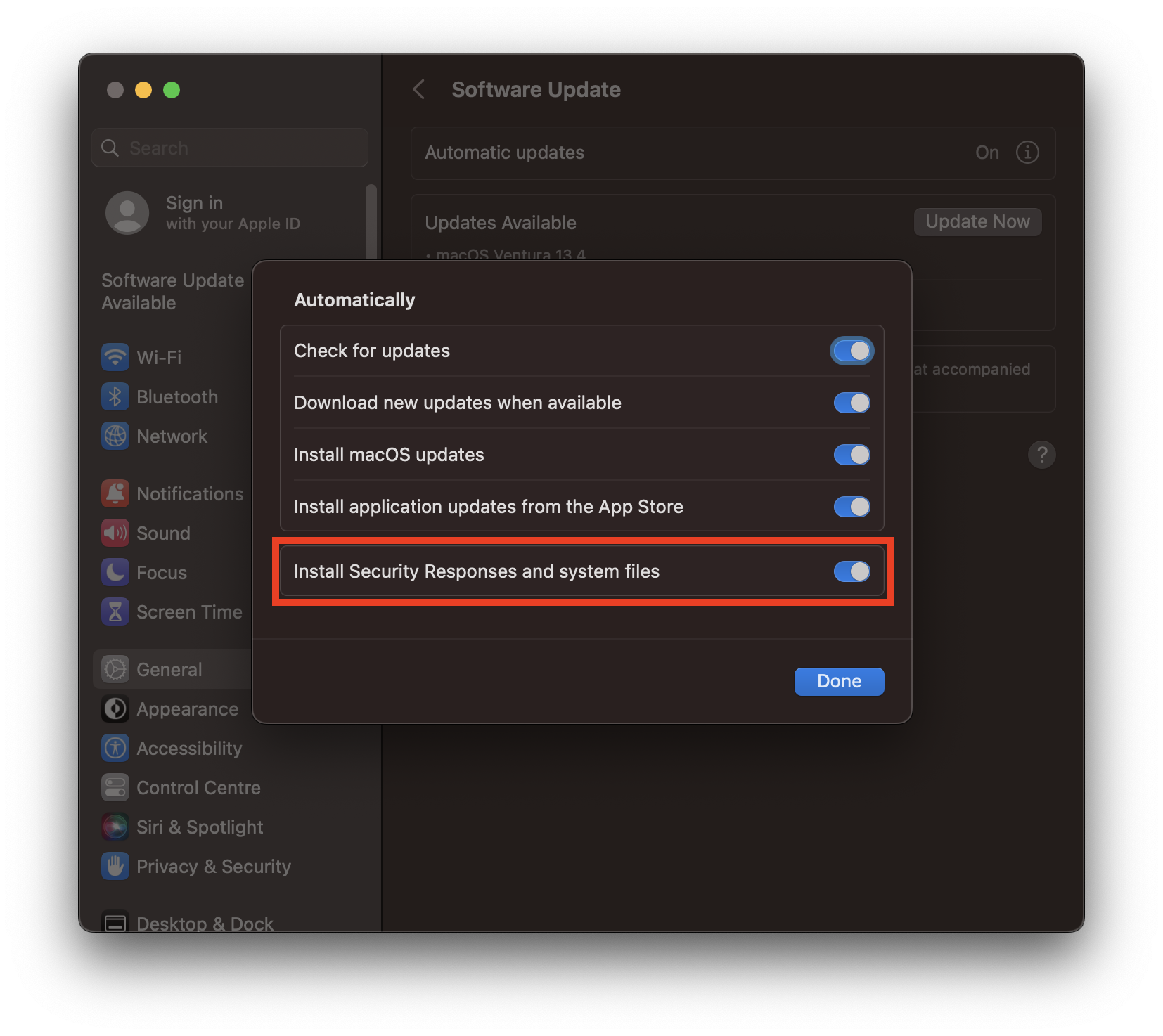Click the Wi-Fi sidebar icon
The height and width of the screenshot is (1036, 1163).
[x=115, y=357]
